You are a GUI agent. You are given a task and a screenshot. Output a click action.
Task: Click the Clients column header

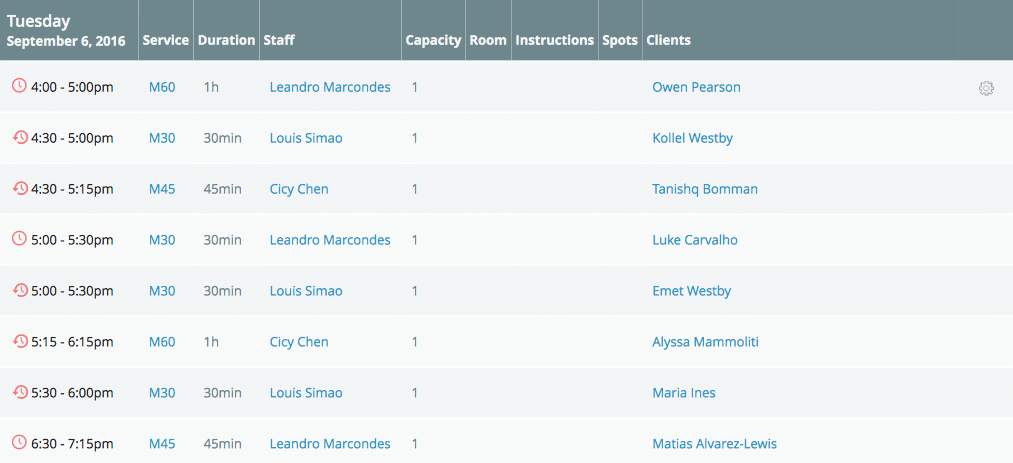(x=669, y=40)
